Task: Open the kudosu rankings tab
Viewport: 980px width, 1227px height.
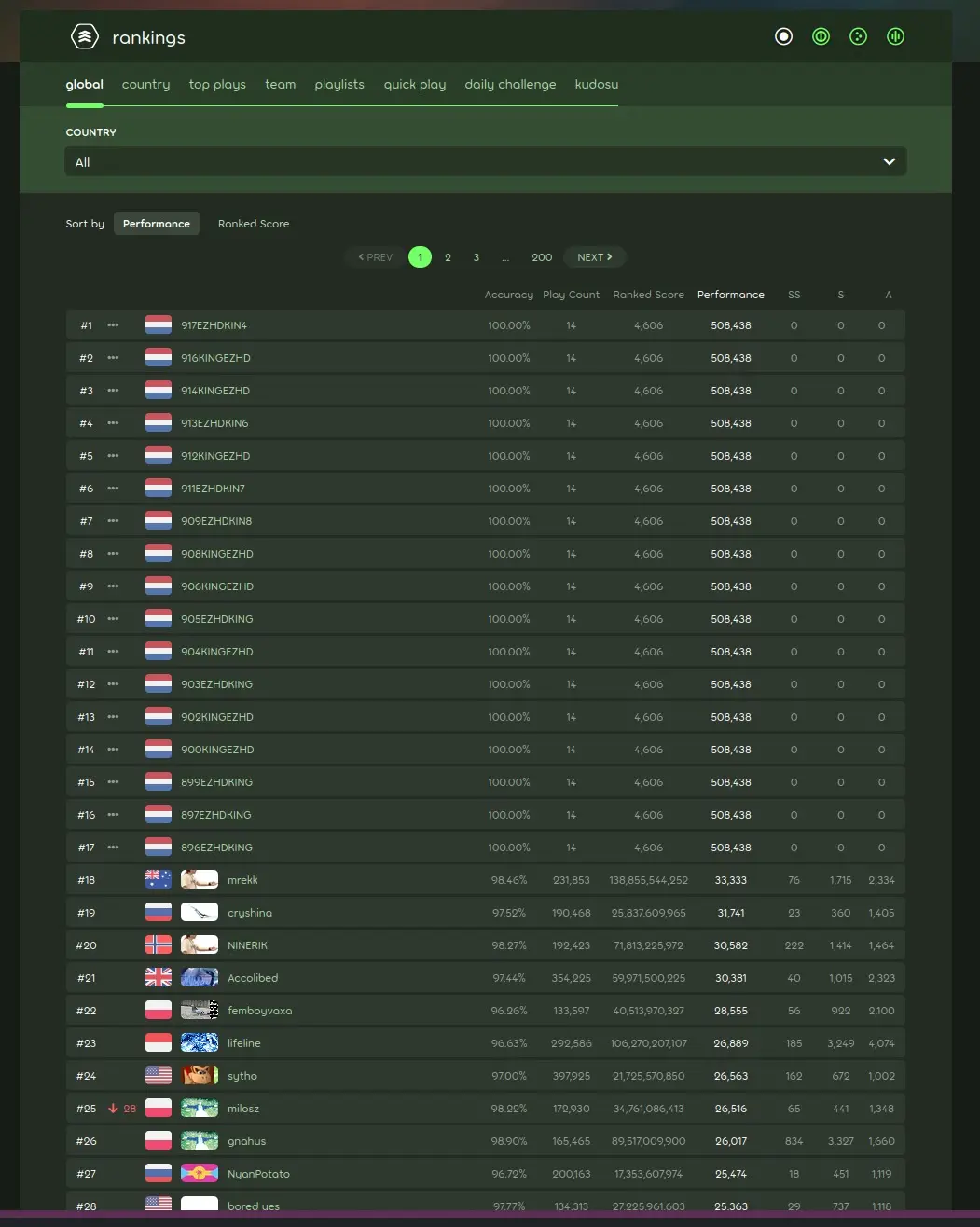Action: [x=597, y=85]
